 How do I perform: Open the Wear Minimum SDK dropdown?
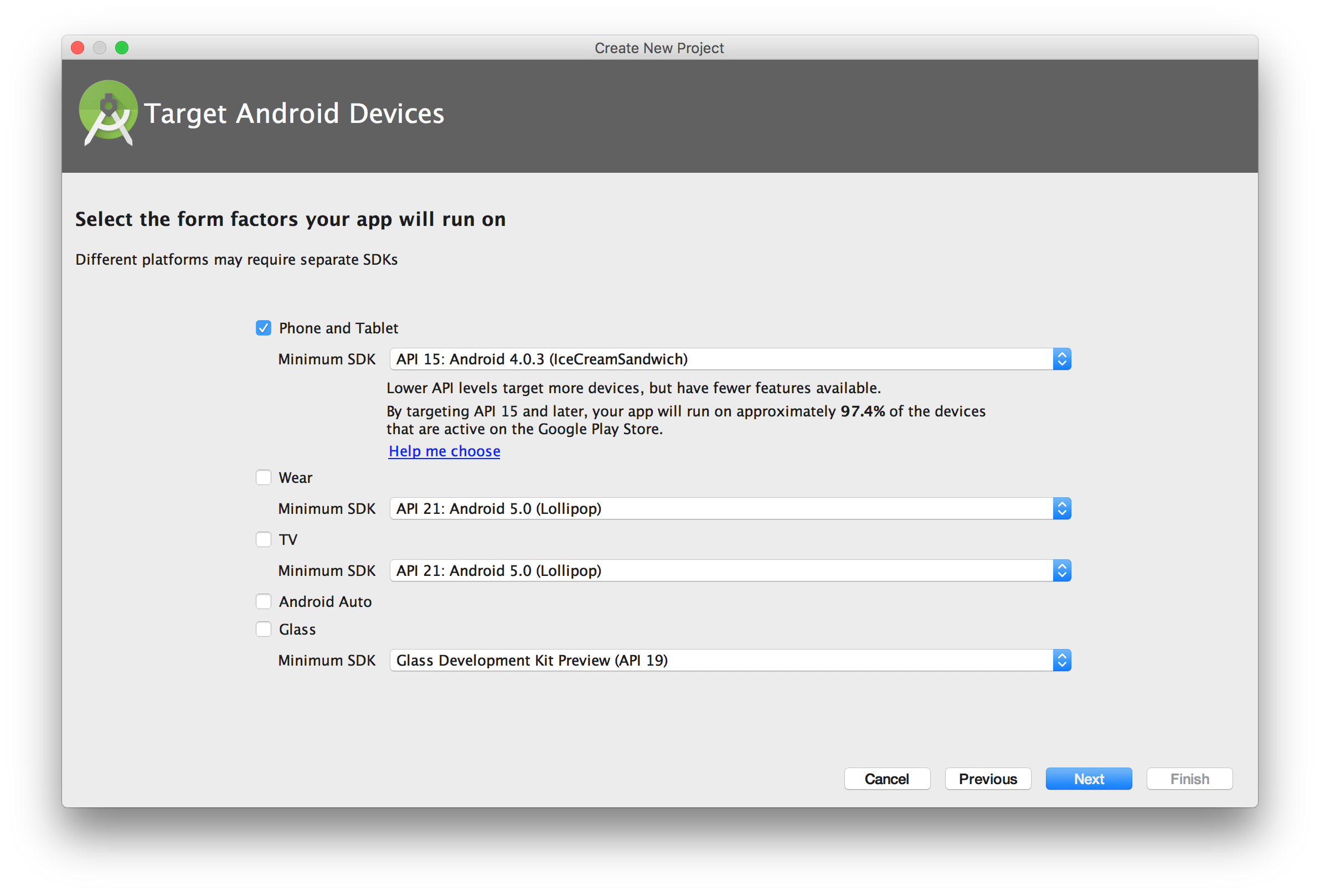point(730,508)
